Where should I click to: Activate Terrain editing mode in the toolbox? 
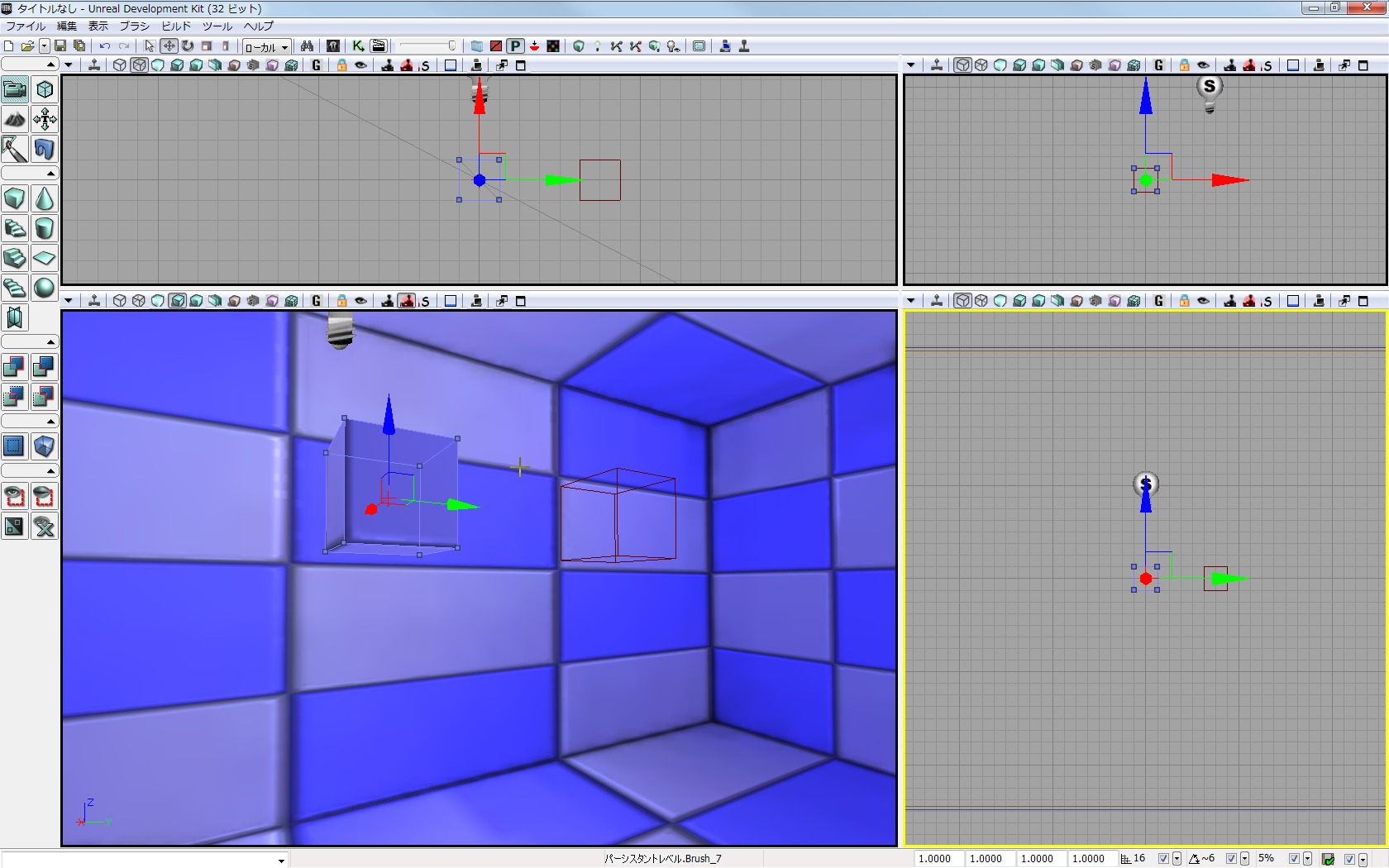tap(15, 120)
